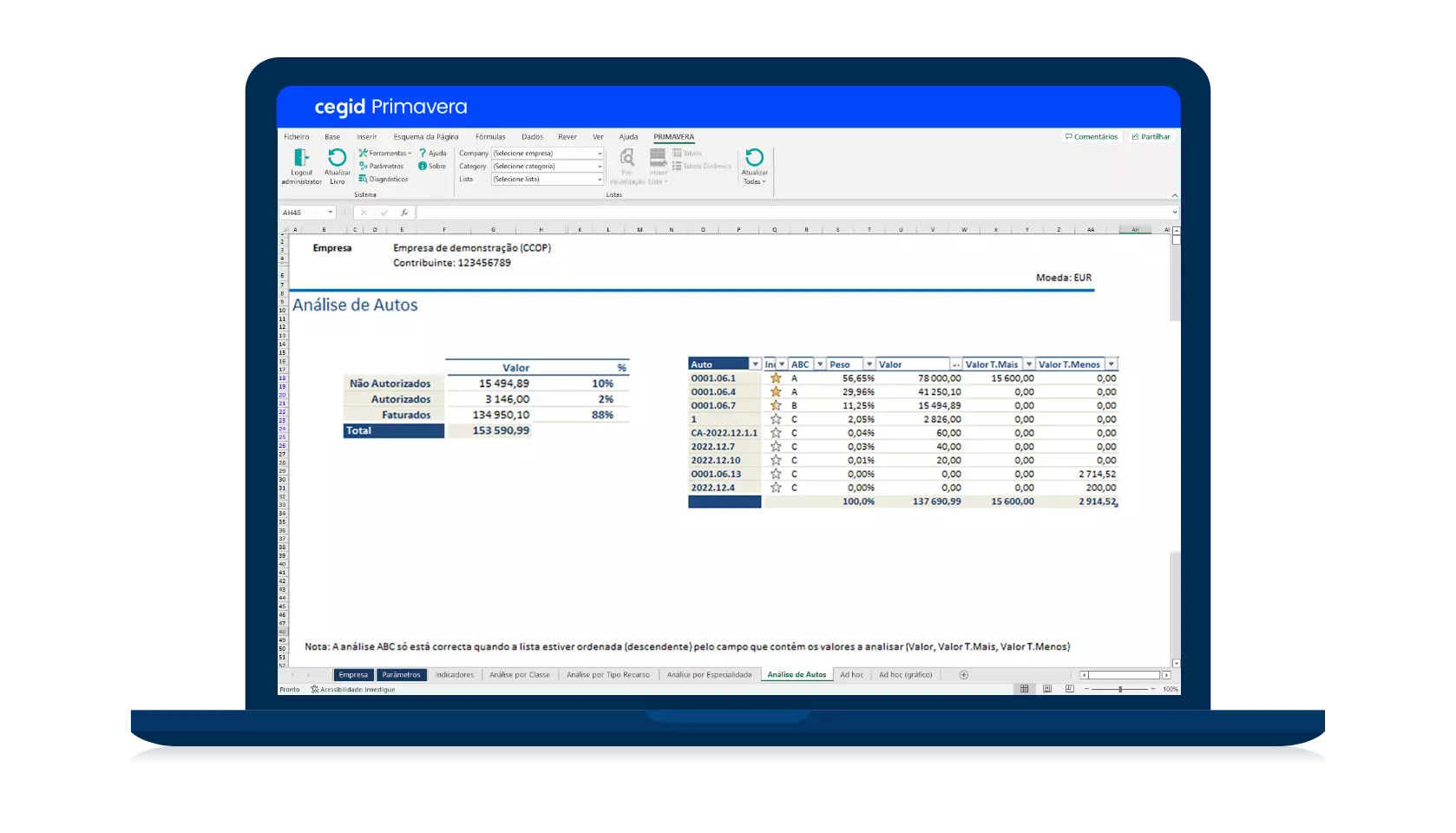
Task: Switch to the Inserir ribbon tab
Action: [x=366, y=137]
